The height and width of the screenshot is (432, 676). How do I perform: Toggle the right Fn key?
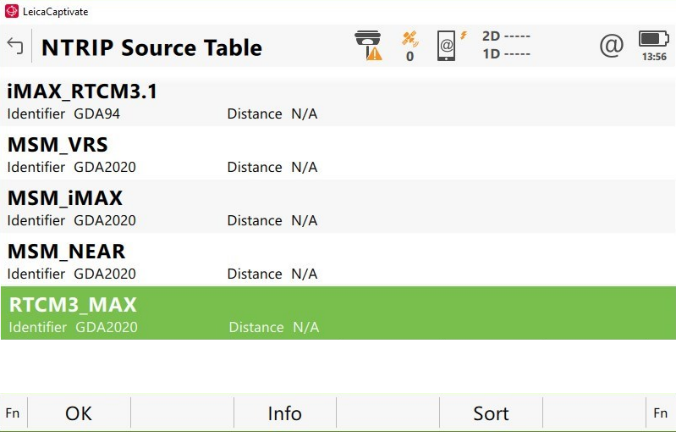coord(661,413)
